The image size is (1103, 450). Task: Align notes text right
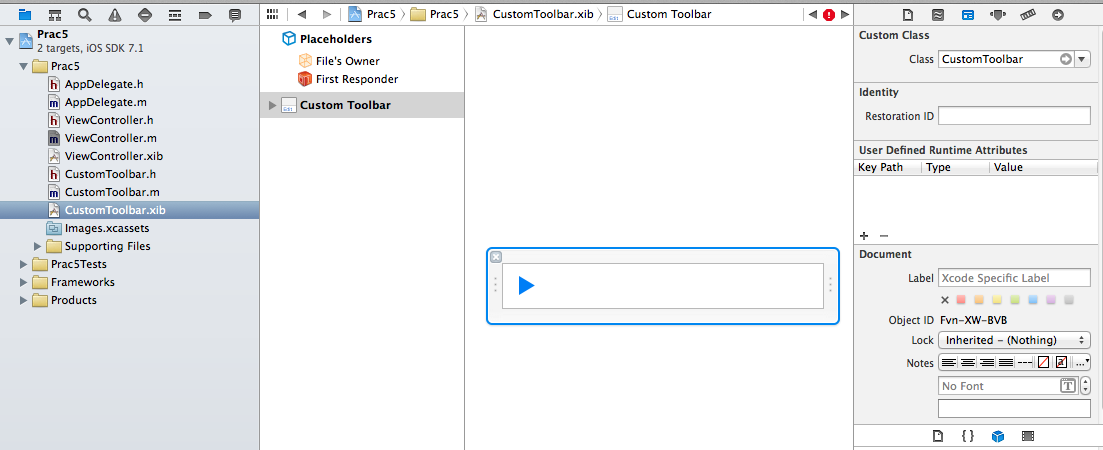(986, 362)
